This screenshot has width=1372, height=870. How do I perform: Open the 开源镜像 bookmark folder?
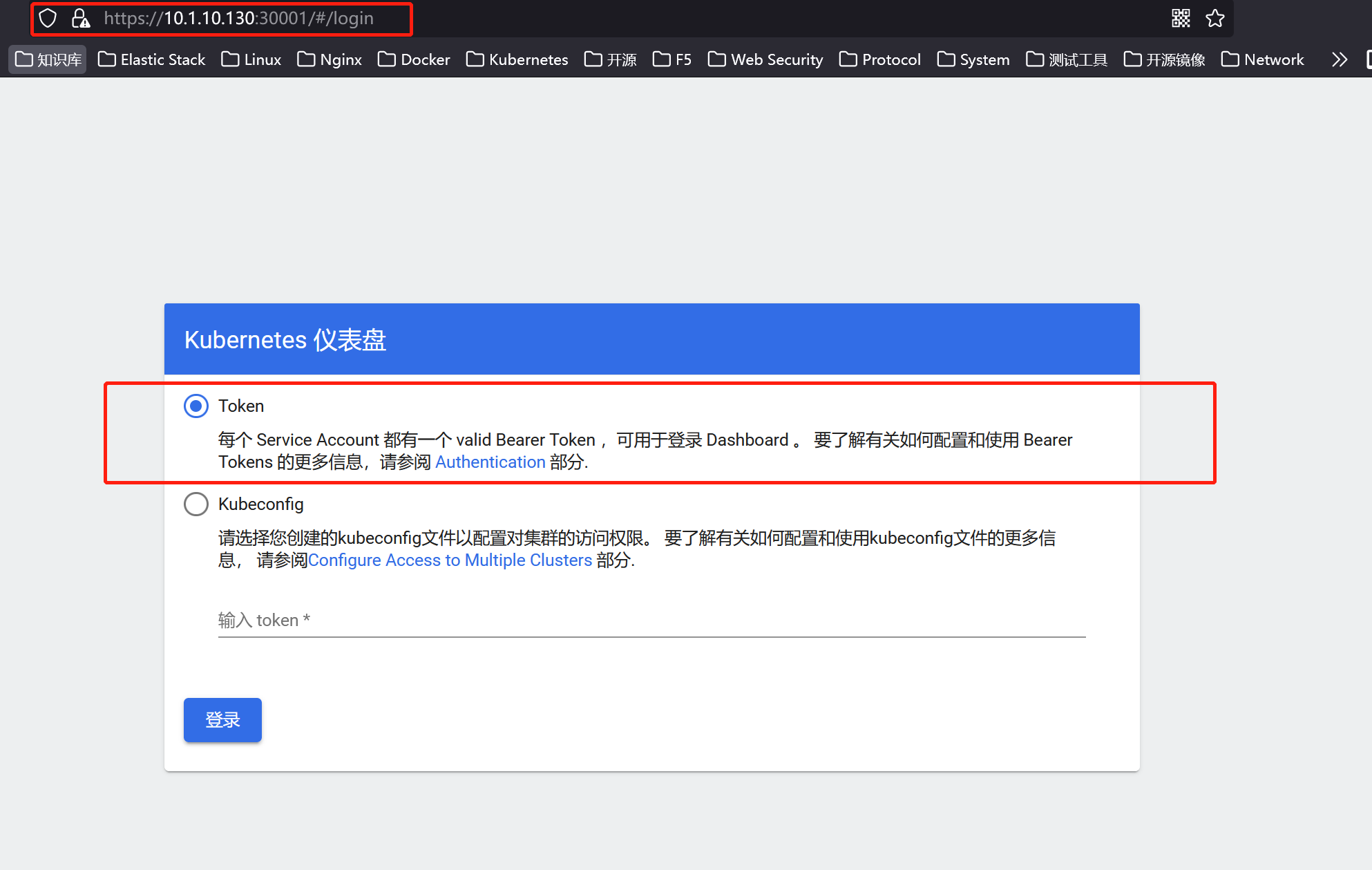[1165, 60]
